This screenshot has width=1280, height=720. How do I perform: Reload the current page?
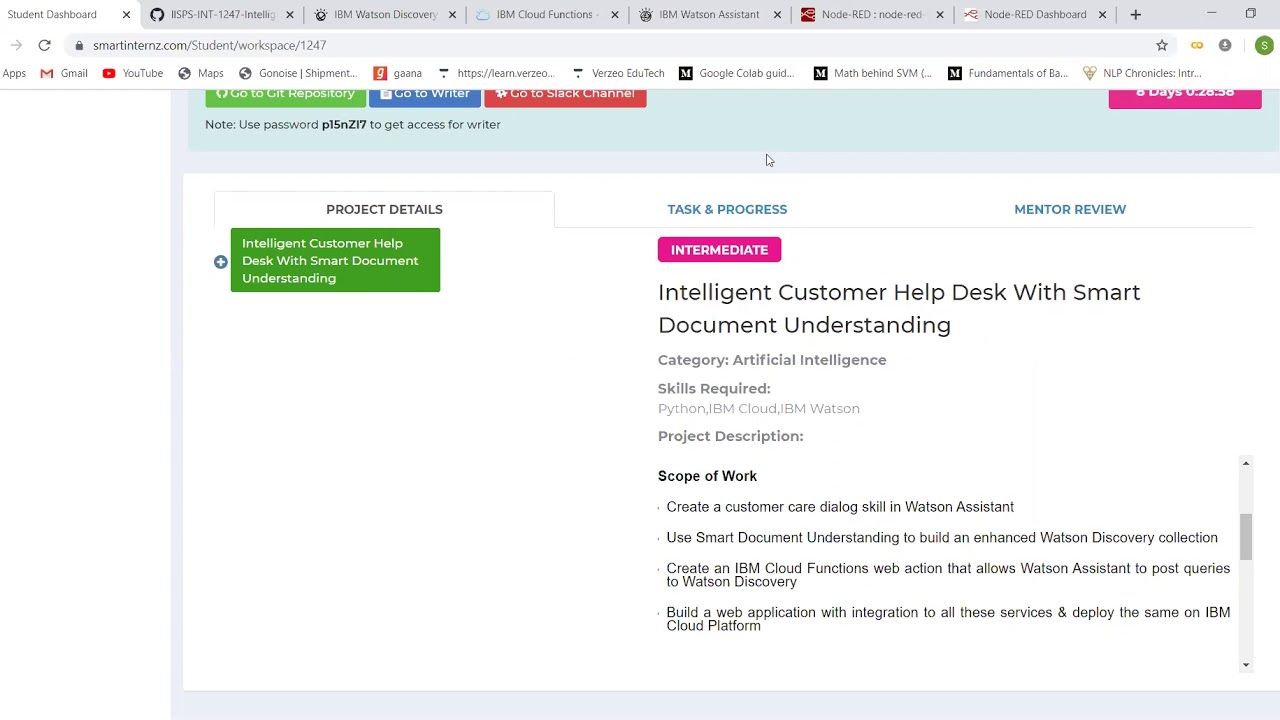(44, 45)
